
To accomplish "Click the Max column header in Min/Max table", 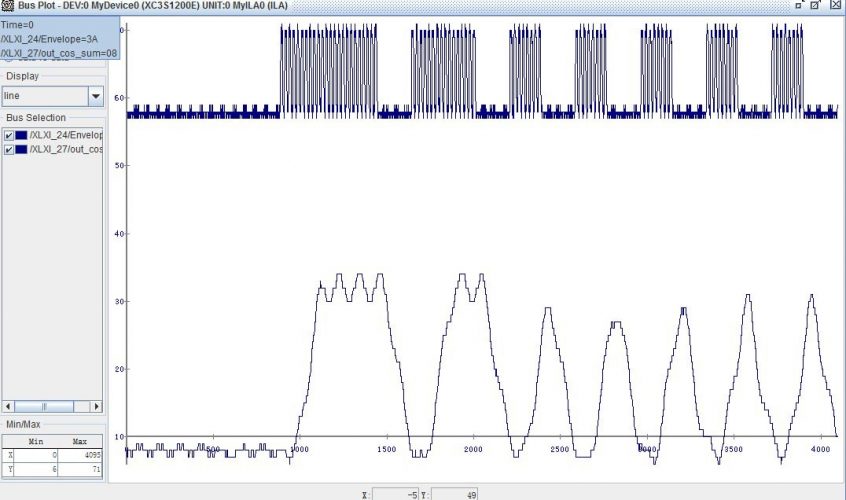I will [80, 441].
